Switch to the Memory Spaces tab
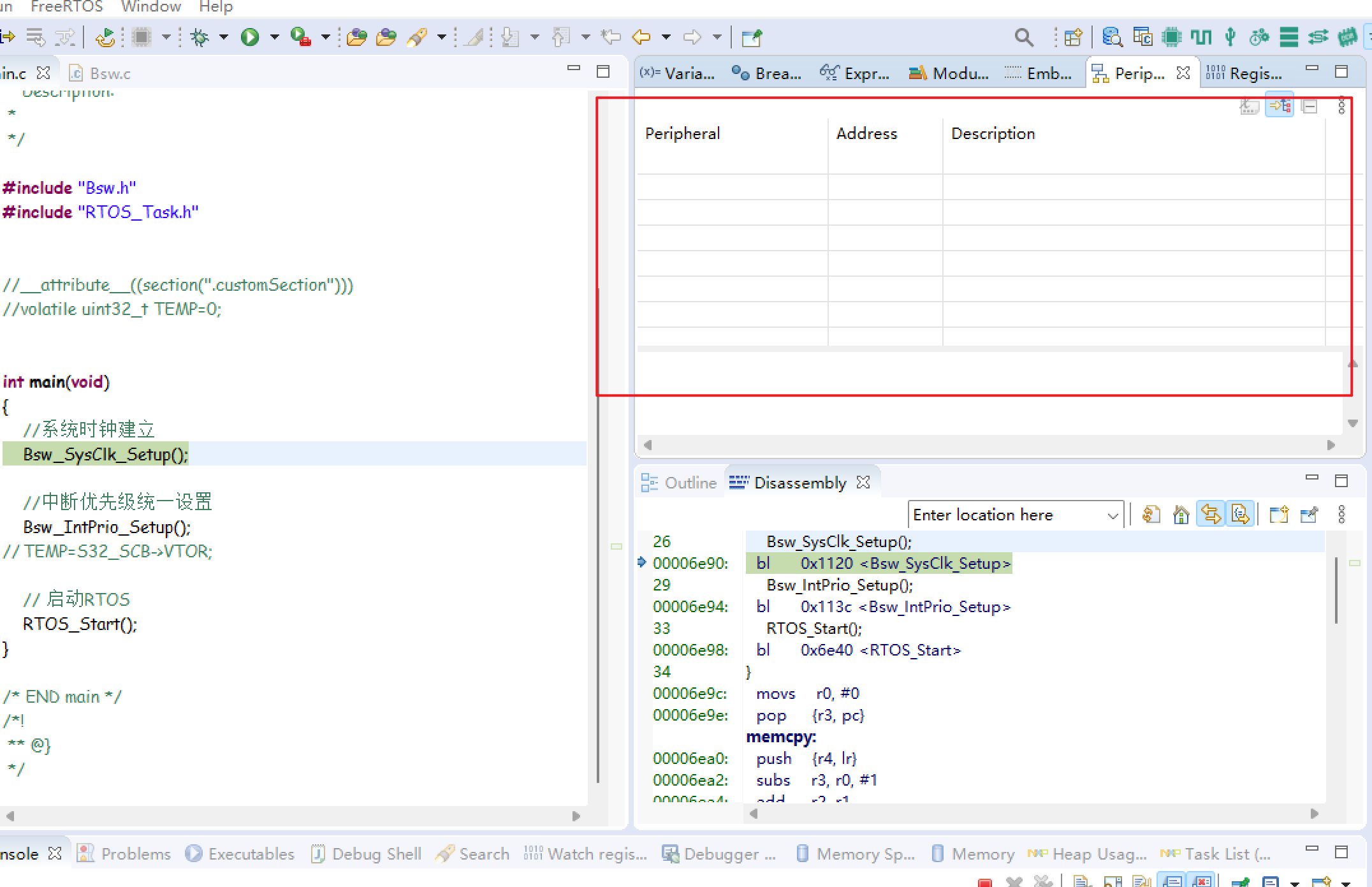Screen dimensions: 1372x887 pyautogui.click(x=856, y=854)
